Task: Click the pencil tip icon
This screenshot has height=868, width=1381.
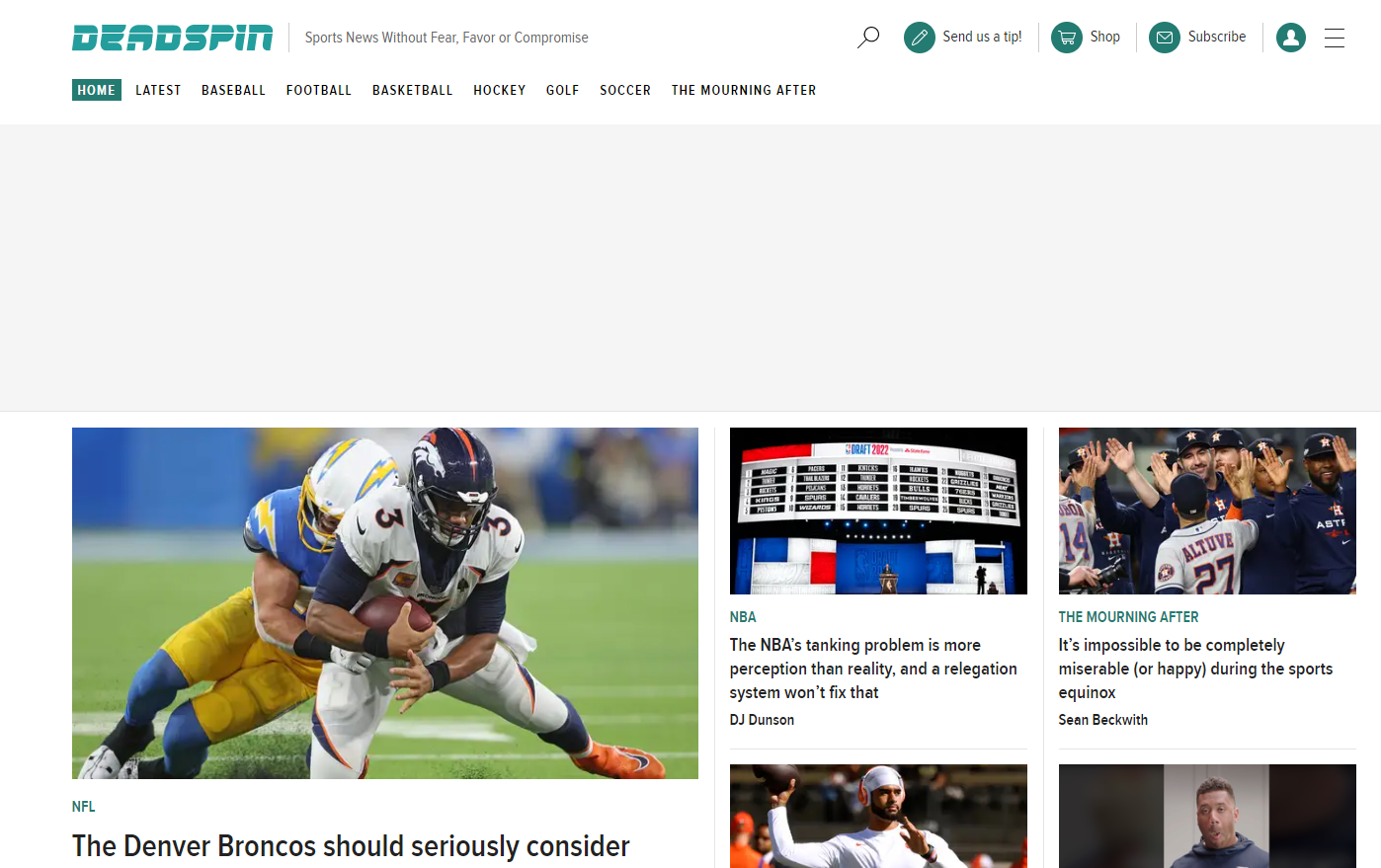Action: 920,38
